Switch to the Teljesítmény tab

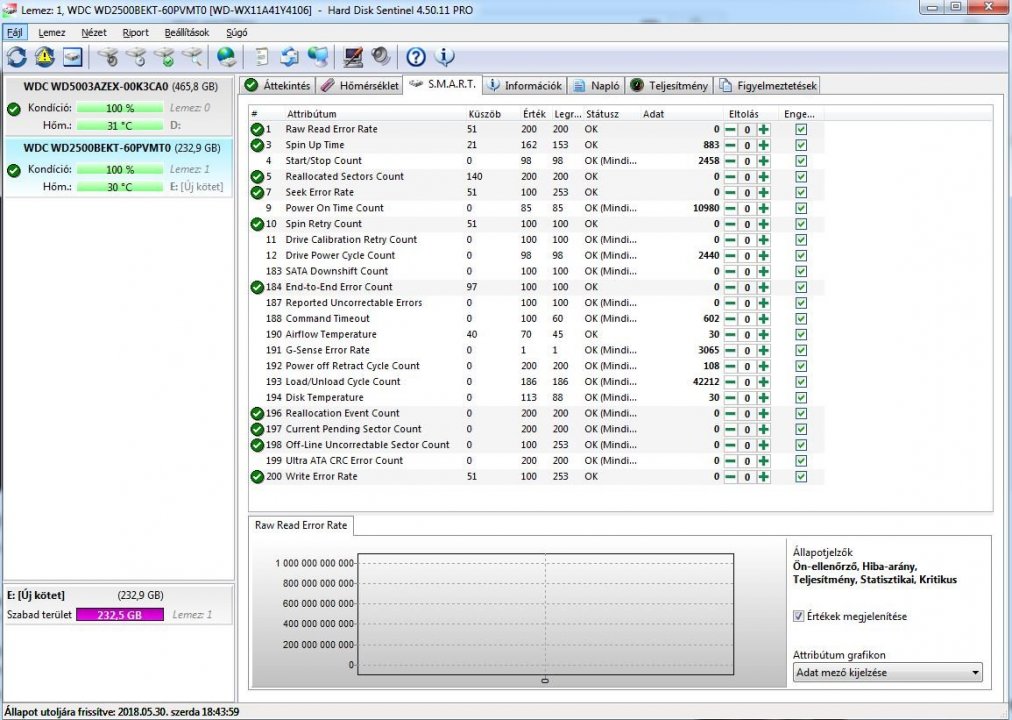pyautogui.click(x=669, y=86)
